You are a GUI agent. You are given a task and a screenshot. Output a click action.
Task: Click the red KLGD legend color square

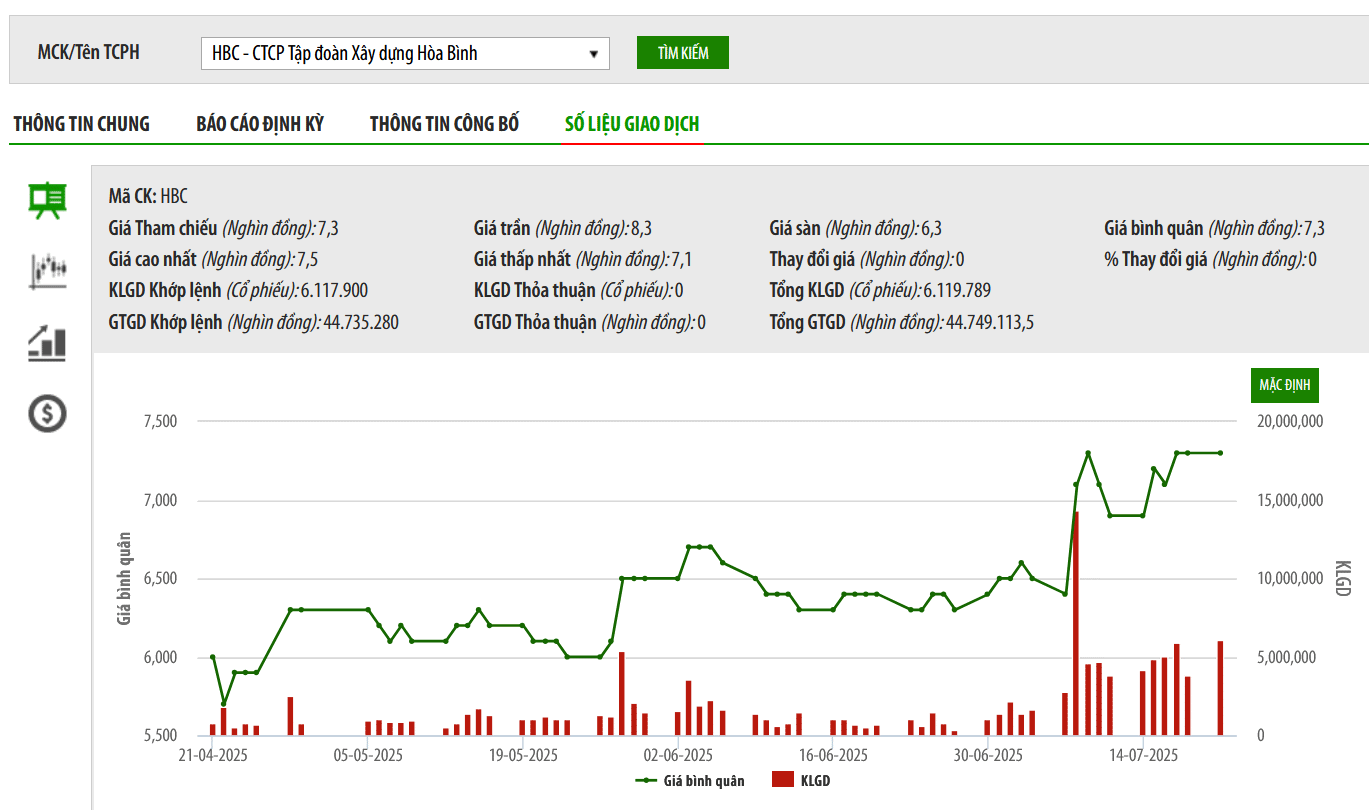coord(782,780)
